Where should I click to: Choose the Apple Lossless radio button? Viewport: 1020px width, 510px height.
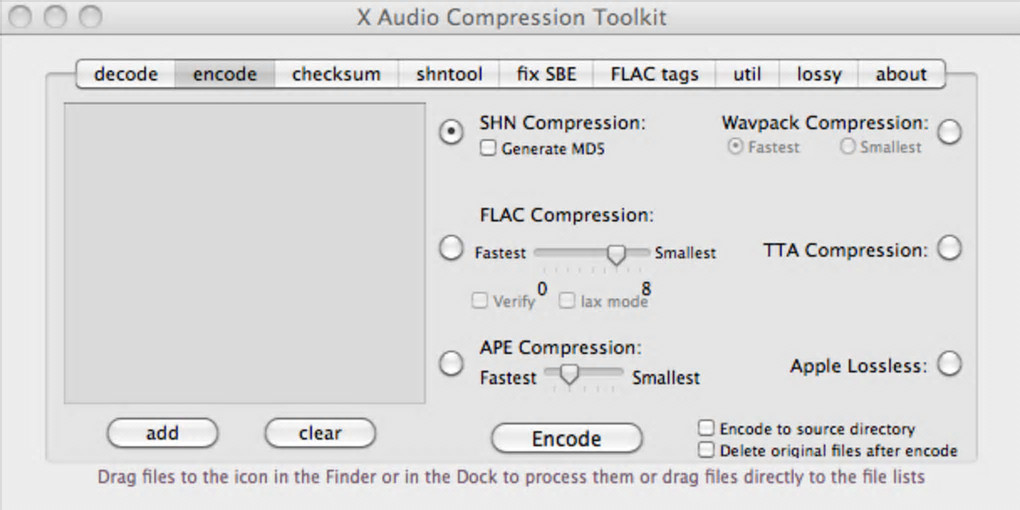pyautogui.click(x=949, y=364)
